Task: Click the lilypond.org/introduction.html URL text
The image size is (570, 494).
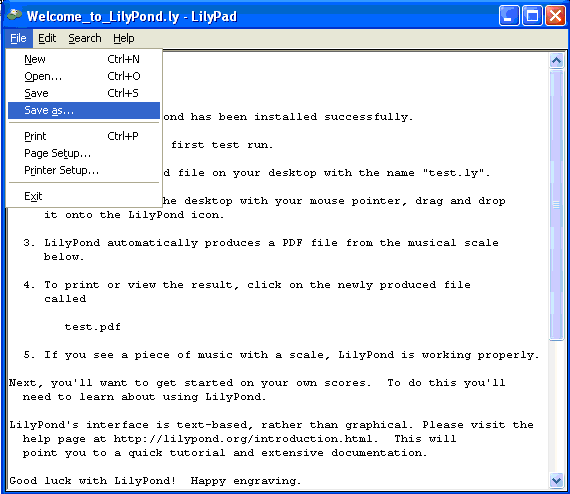Action: point(243,439)
